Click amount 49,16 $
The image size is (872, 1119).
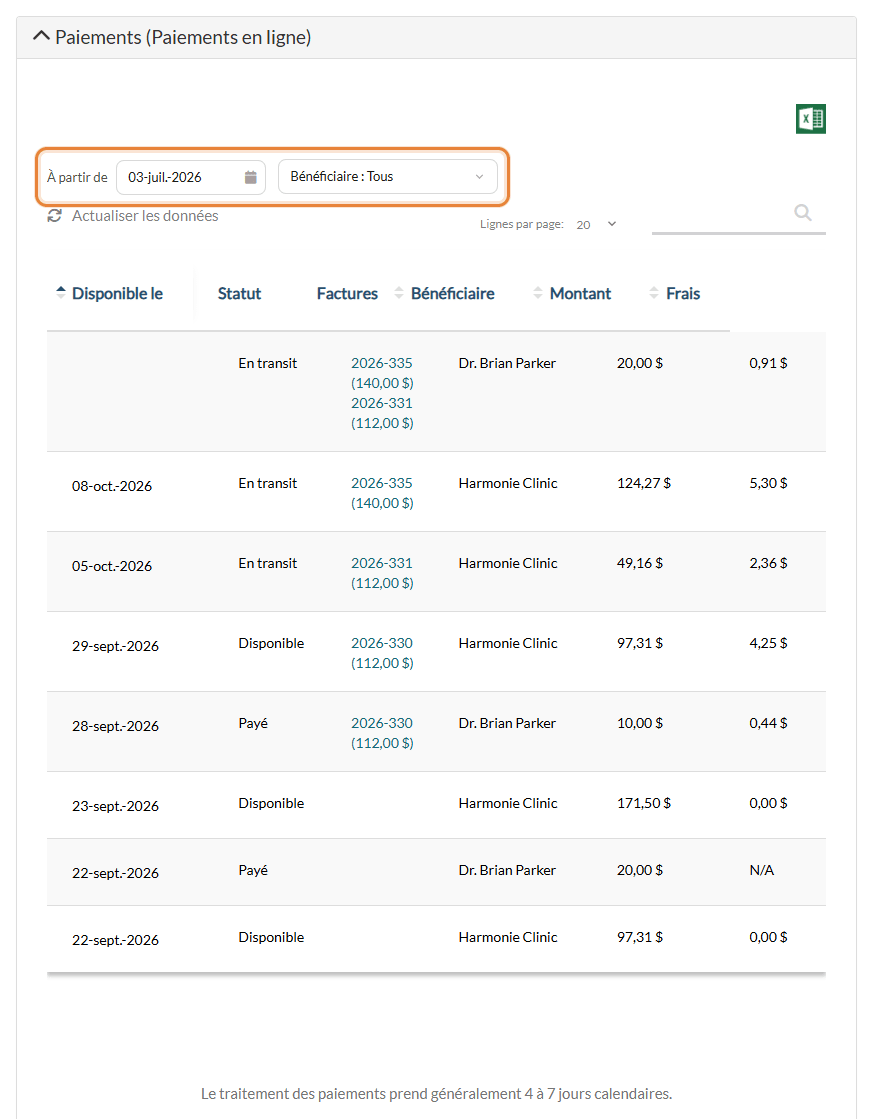640,563
